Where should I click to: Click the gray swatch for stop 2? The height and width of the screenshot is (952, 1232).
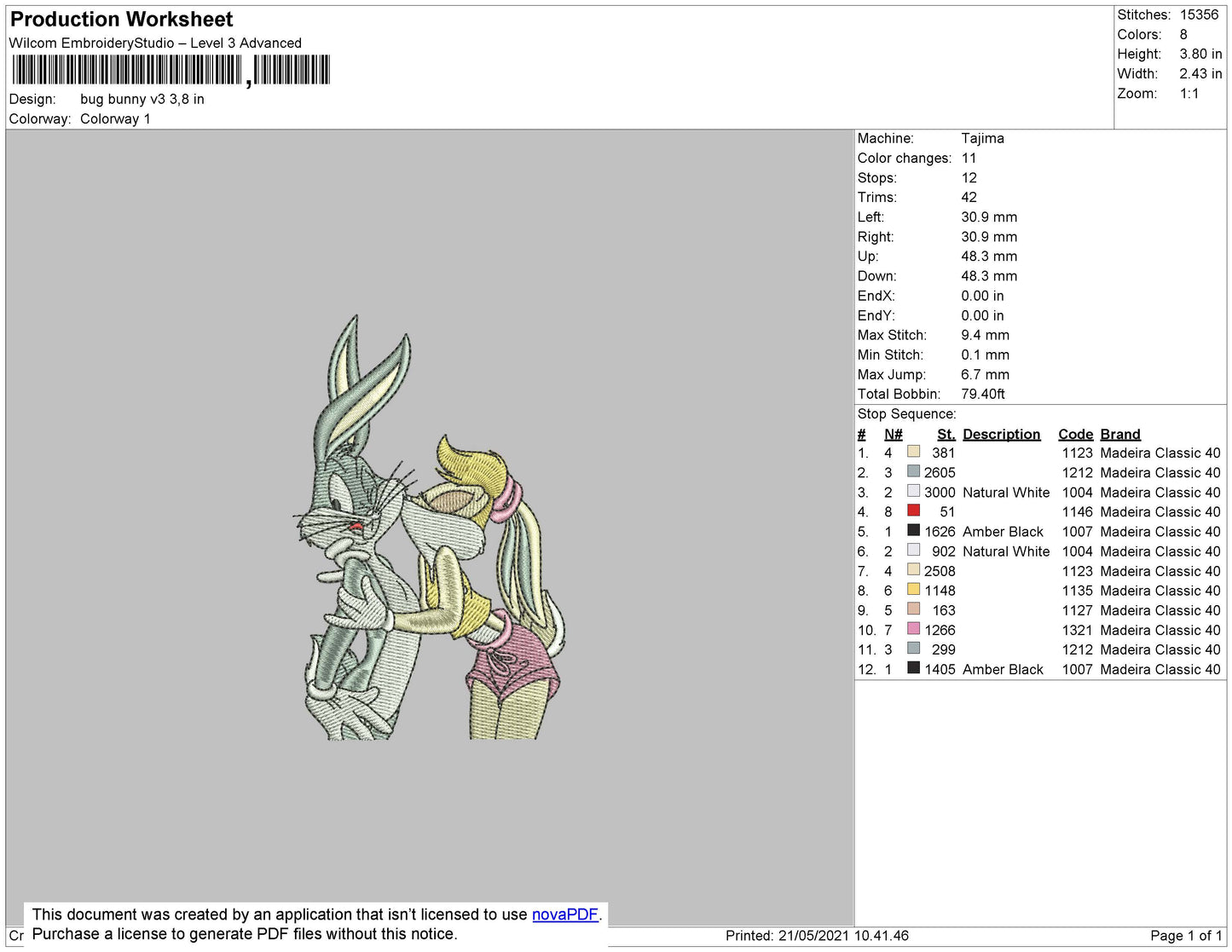tap(914, 471)
